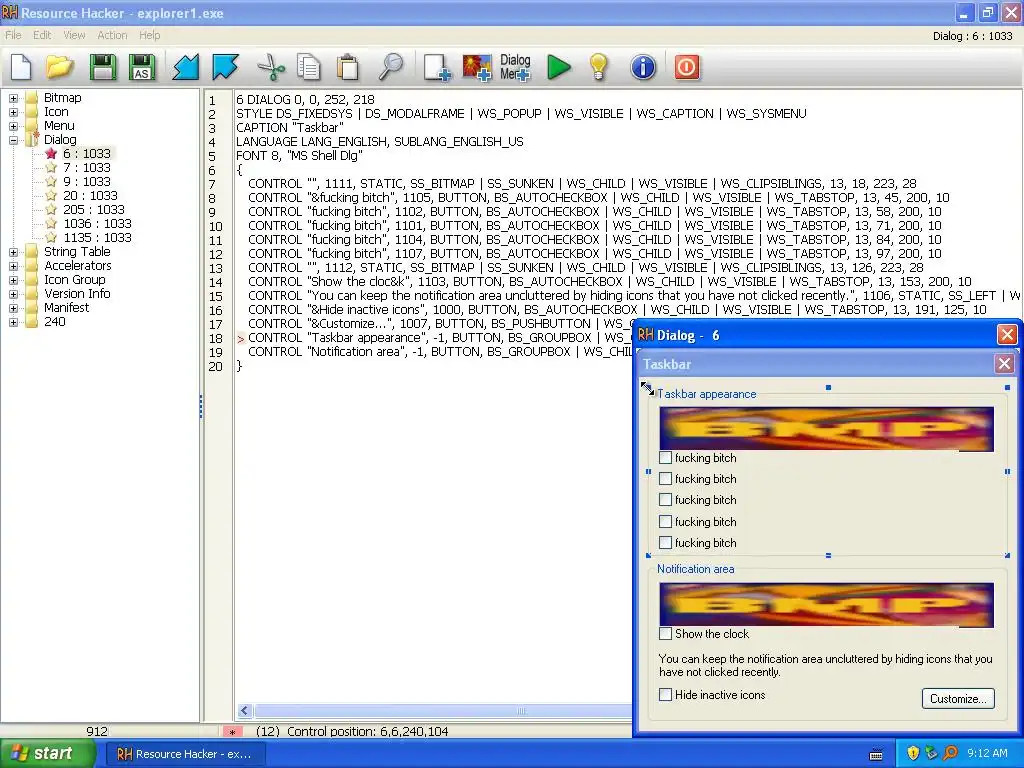Click the Dialog Menu insert icon
Screen dimensions: 1024x768
click(x=515, y=67)
